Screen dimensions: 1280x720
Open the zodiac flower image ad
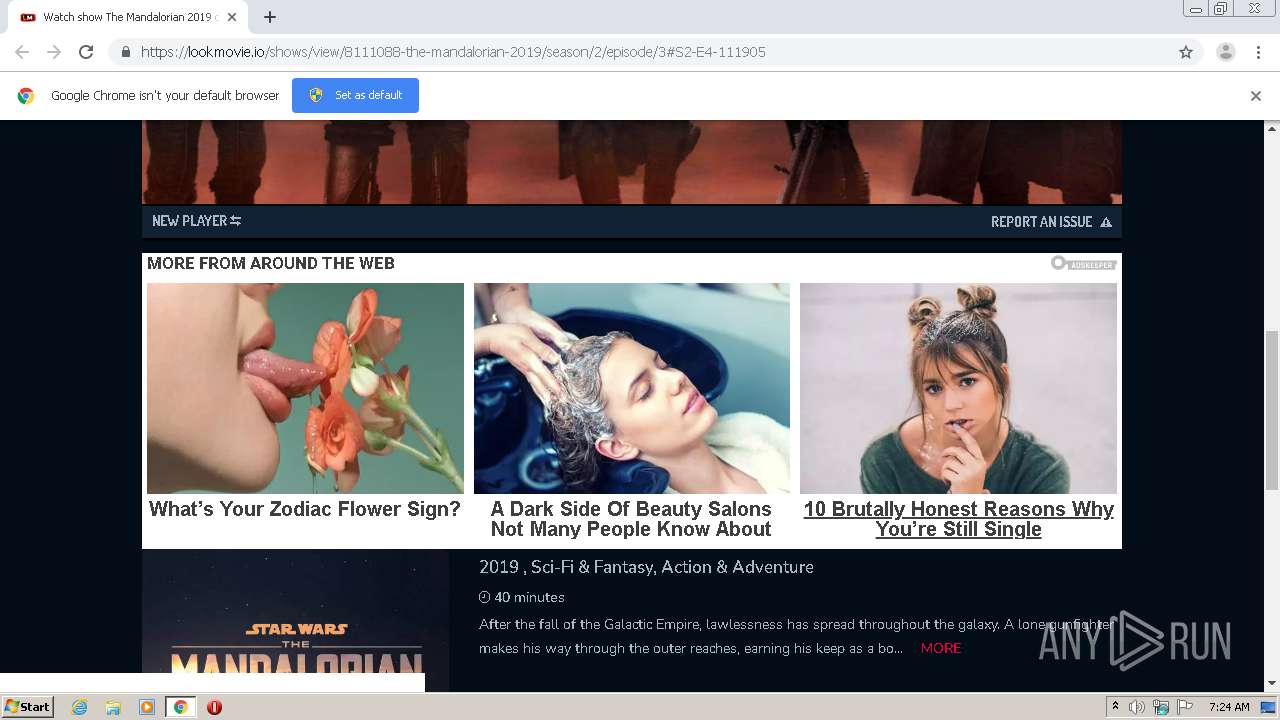point(305,388)
